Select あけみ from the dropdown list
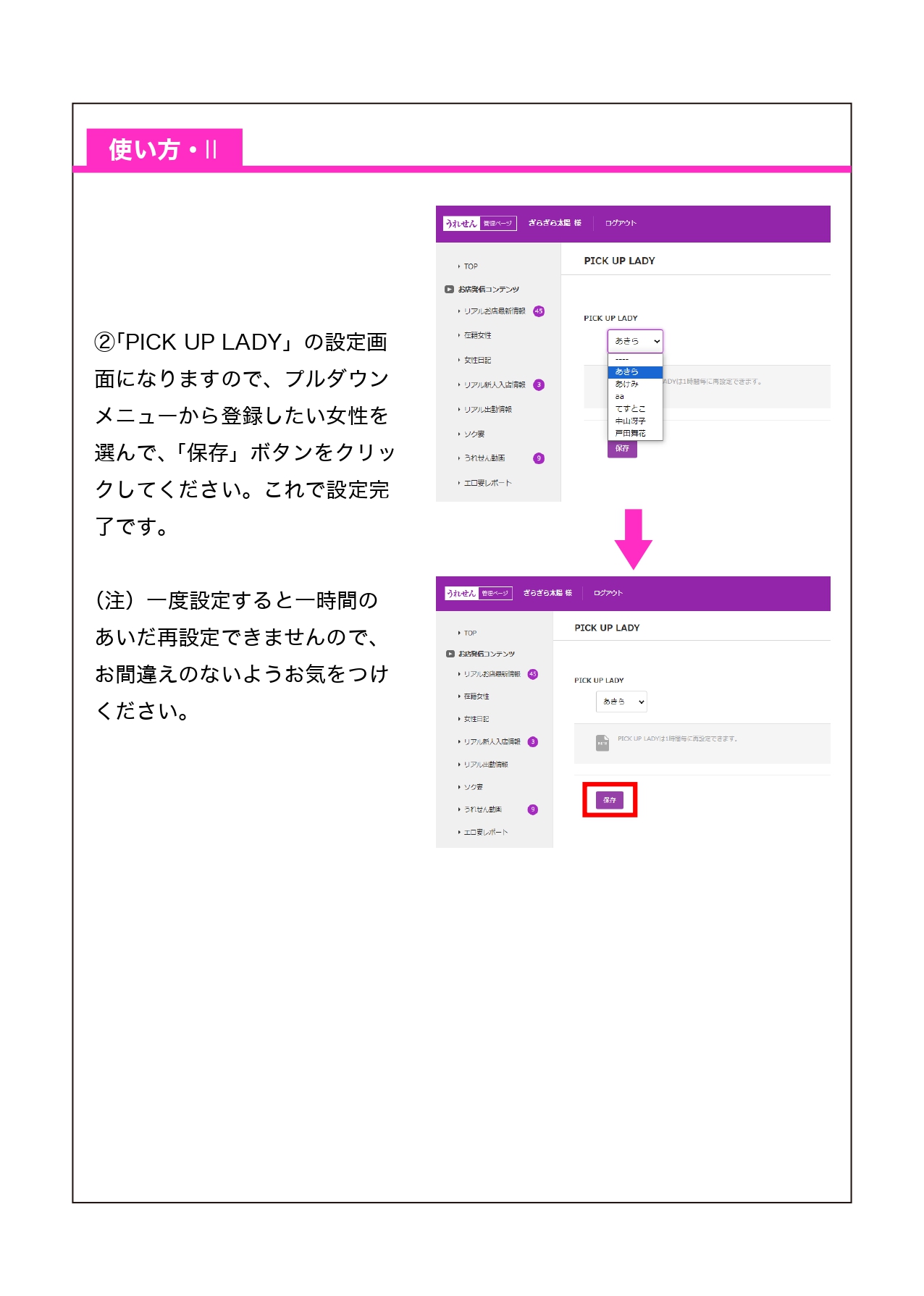 (x=635, y=384)
